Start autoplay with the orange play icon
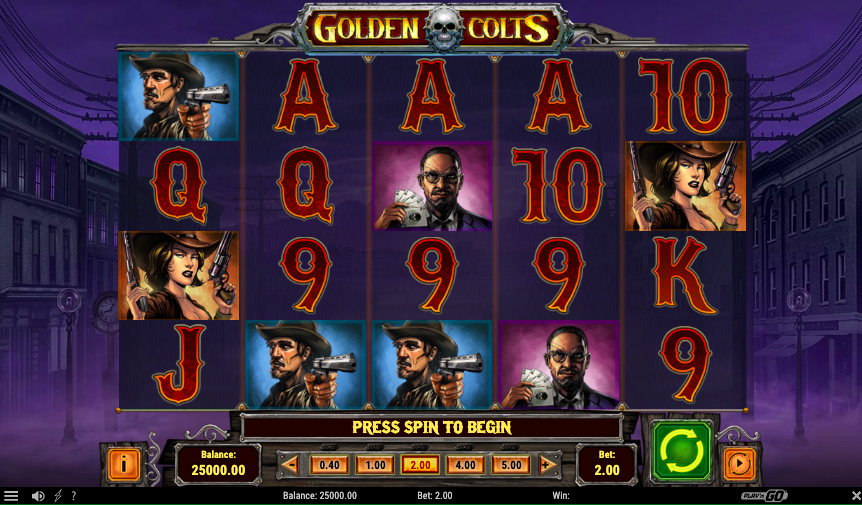The width and height of the screenshot is (862, 505). tap(738, 464)
